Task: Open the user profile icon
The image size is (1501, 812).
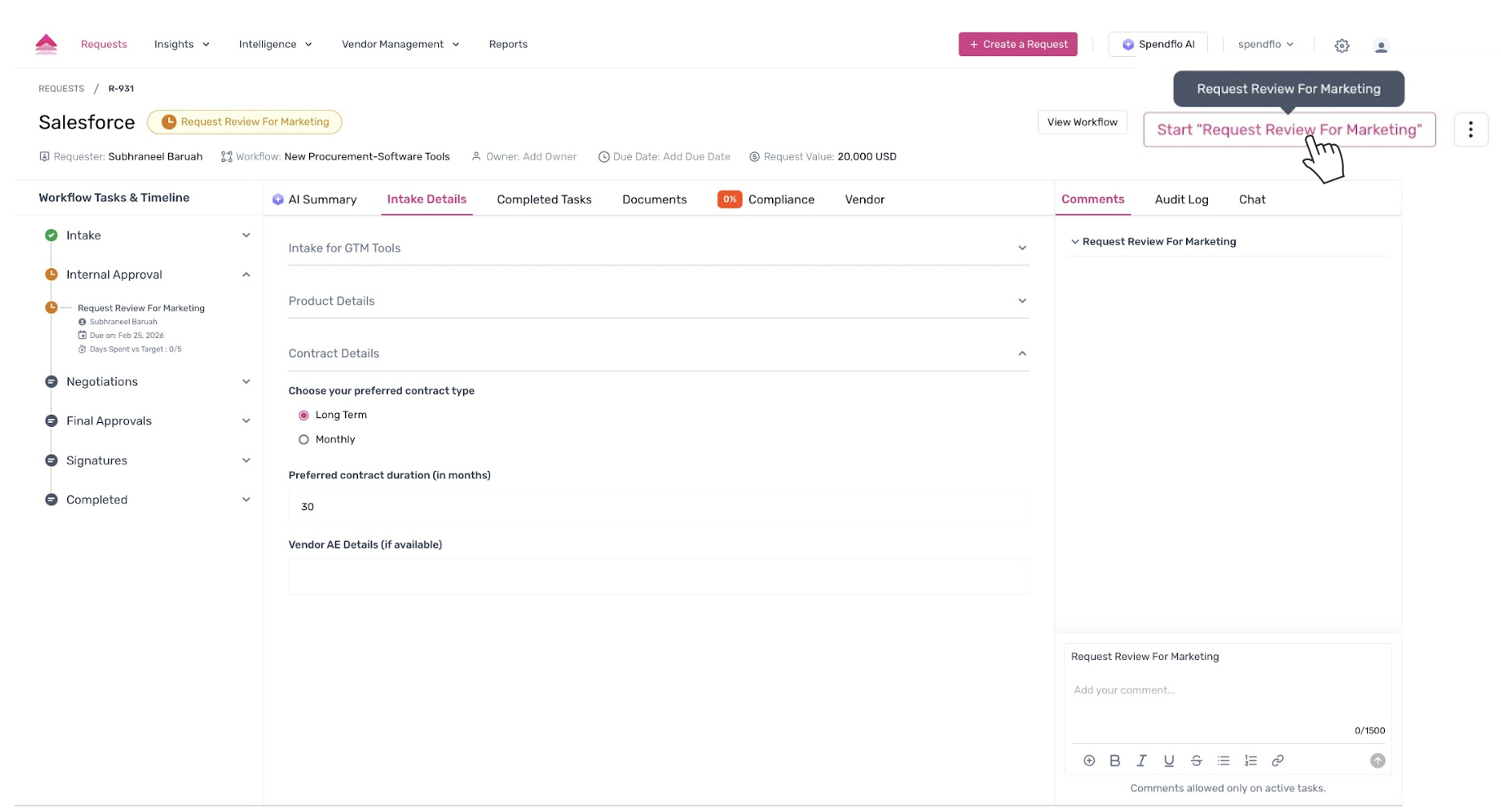Action: [1380, 46]
